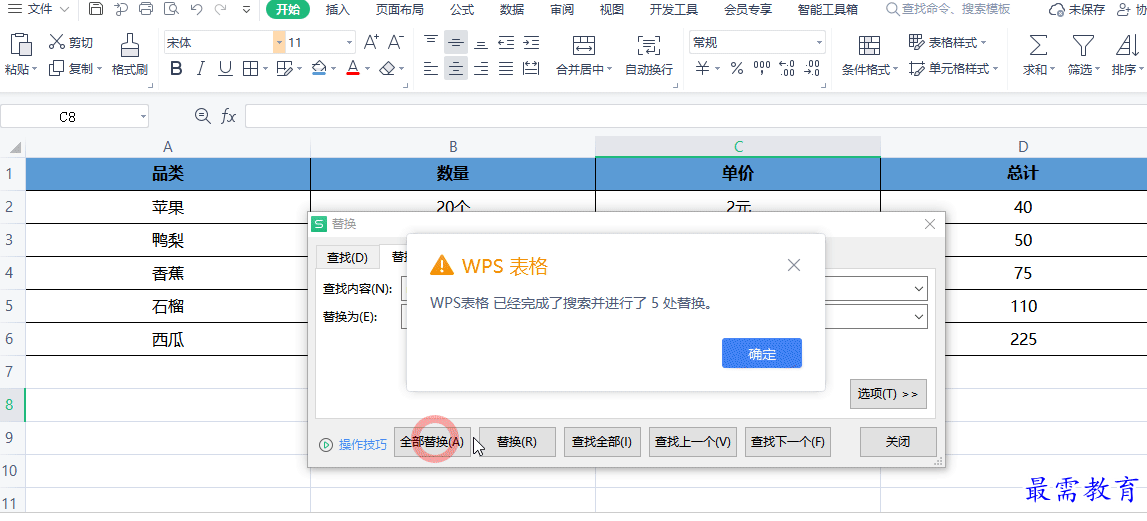Switch to the 页面布局 Page Layout tab
1147x521 pixels.
tap(399, 10)
